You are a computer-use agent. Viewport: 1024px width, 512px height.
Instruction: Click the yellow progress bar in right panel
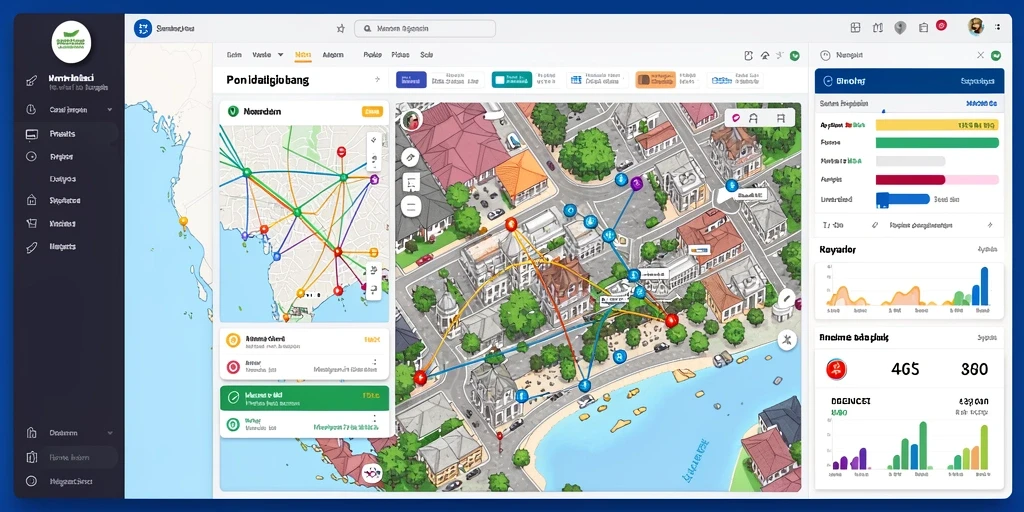pyautogui.click(x=937, y=124)
